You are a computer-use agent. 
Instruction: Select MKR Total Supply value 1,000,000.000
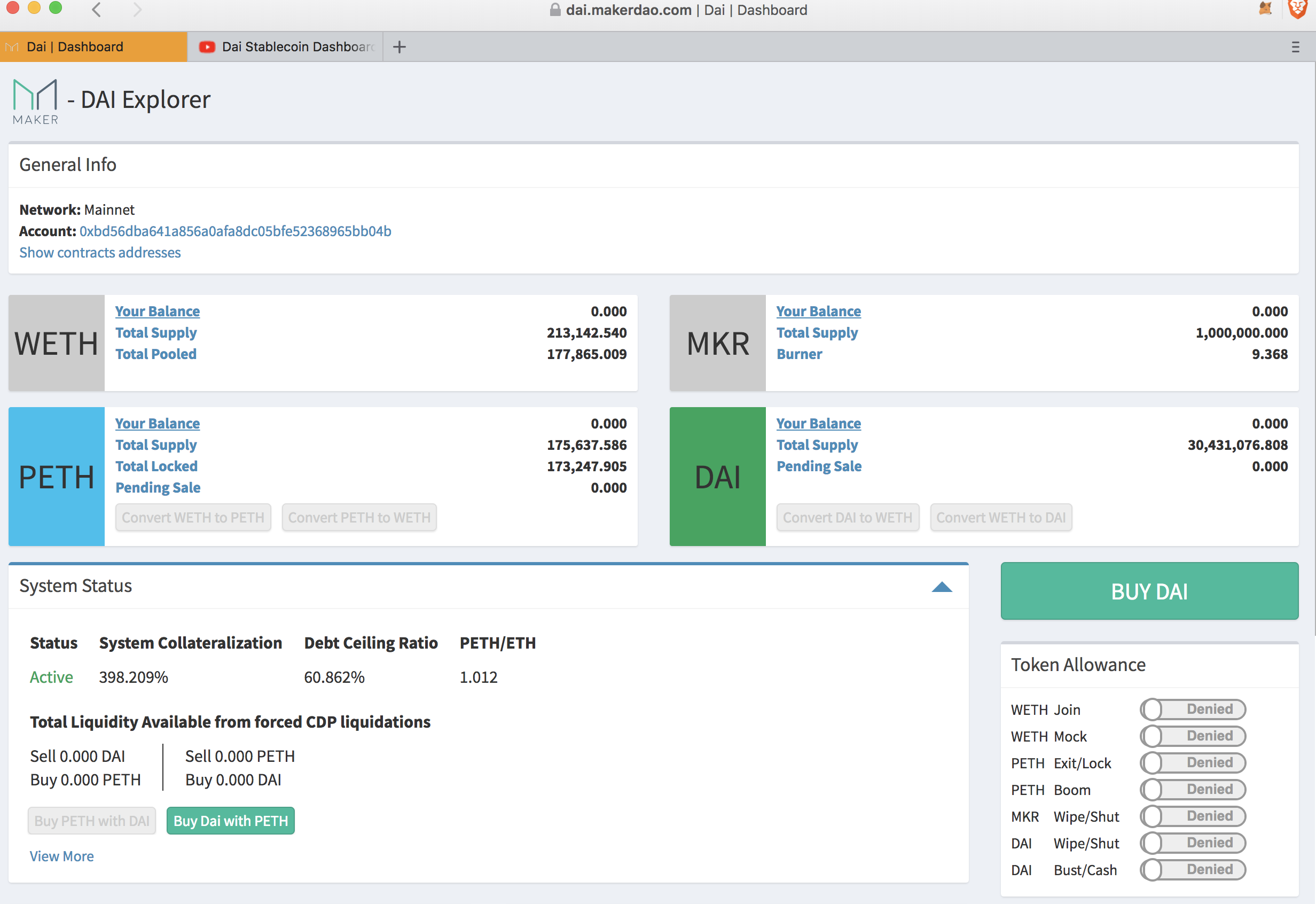(1241, 332)
